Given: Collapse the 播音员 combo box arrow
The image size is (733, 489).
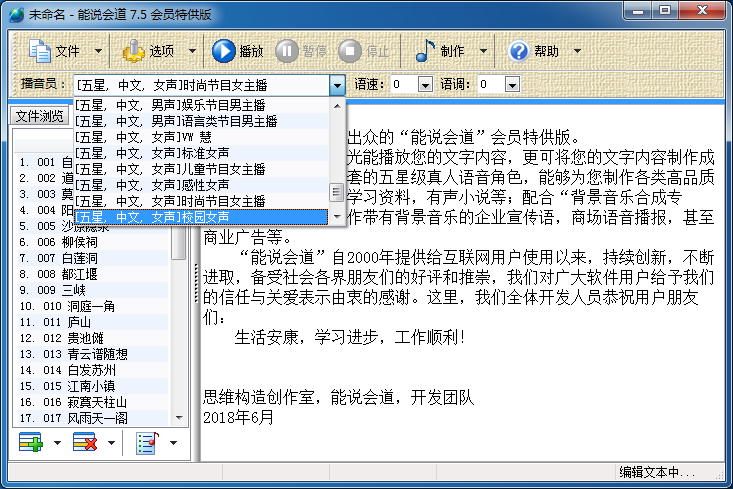Looking at the screenshot, I should click(337, 85).
